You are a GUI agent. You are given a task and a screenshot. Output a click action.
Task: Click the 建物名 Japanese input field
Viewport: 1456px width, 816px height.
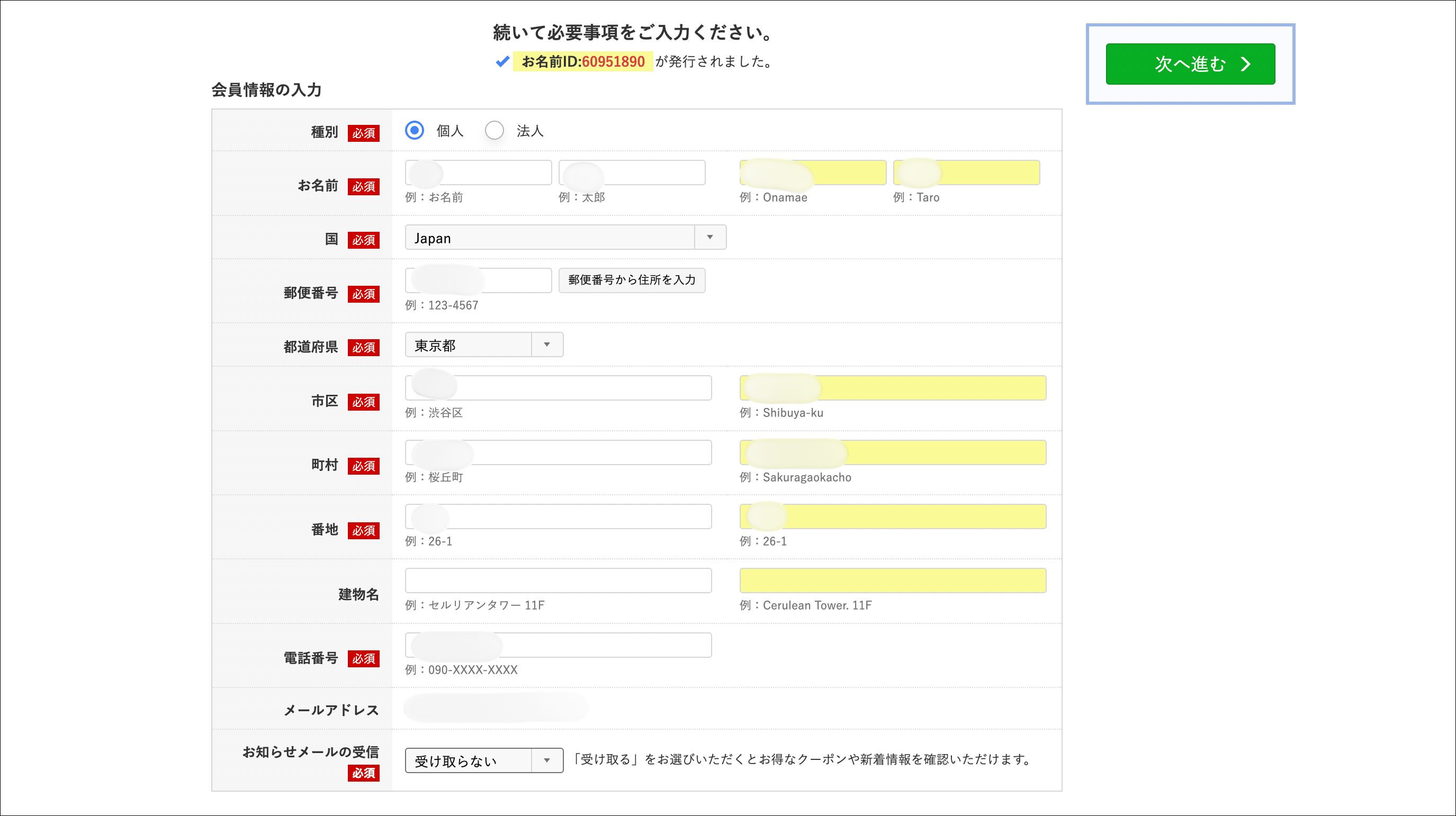click(558, 581)
